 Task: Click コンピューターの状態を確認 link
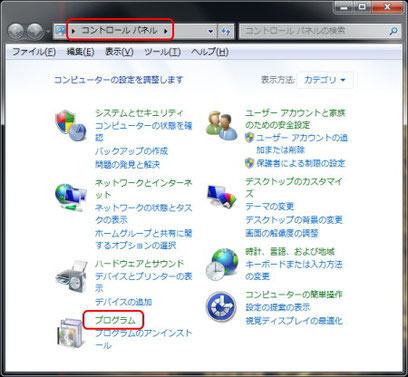[x=144, y=132]
